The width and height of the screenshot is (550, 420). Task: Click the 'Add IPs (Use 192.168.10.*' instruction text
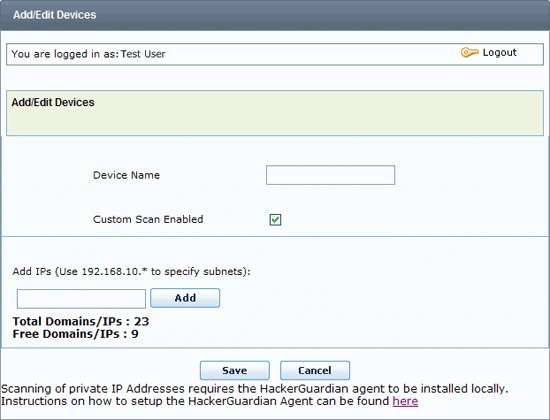(x=132, y=272)
